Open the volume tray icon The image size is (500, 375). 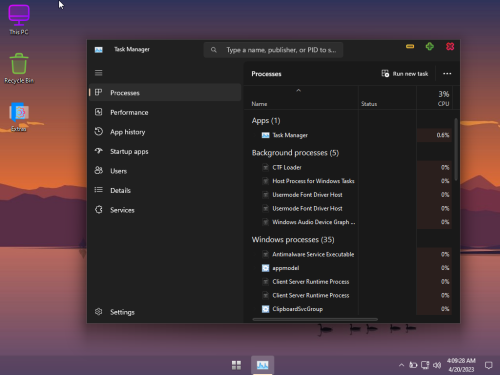pos(437,365)
